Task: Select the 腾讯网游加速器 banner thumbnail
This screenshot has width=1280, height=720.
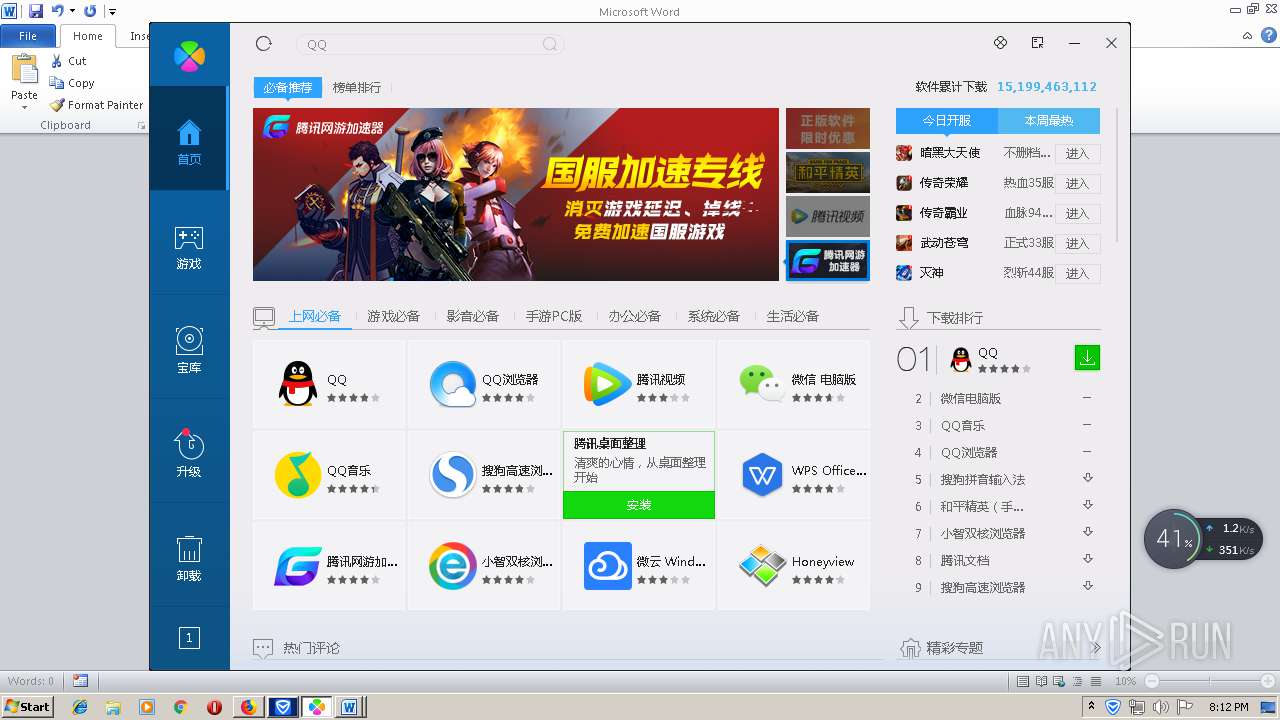Action: click(827, 260)
